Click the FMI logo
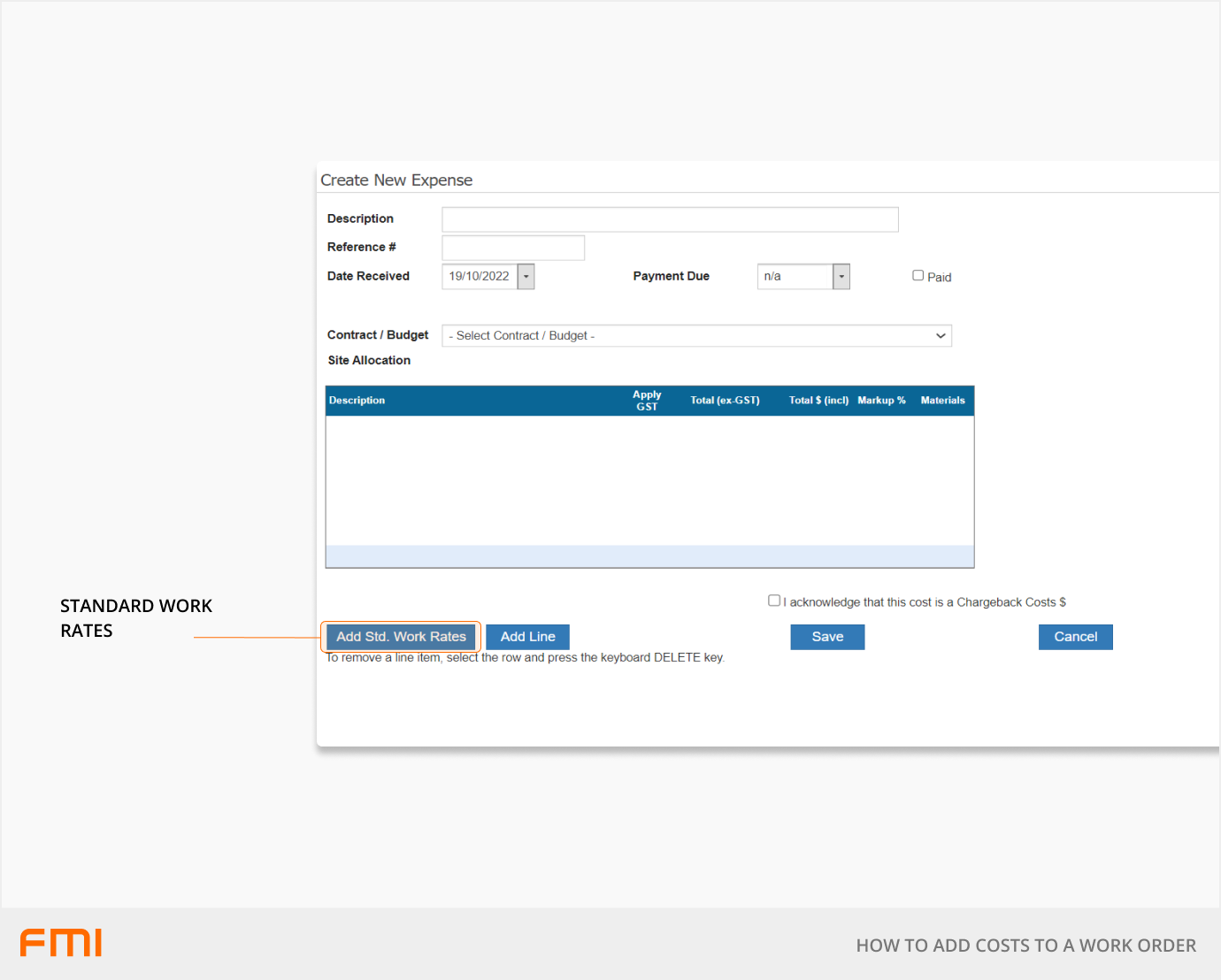Screen dimensions: 1221x980 (61, 943)
